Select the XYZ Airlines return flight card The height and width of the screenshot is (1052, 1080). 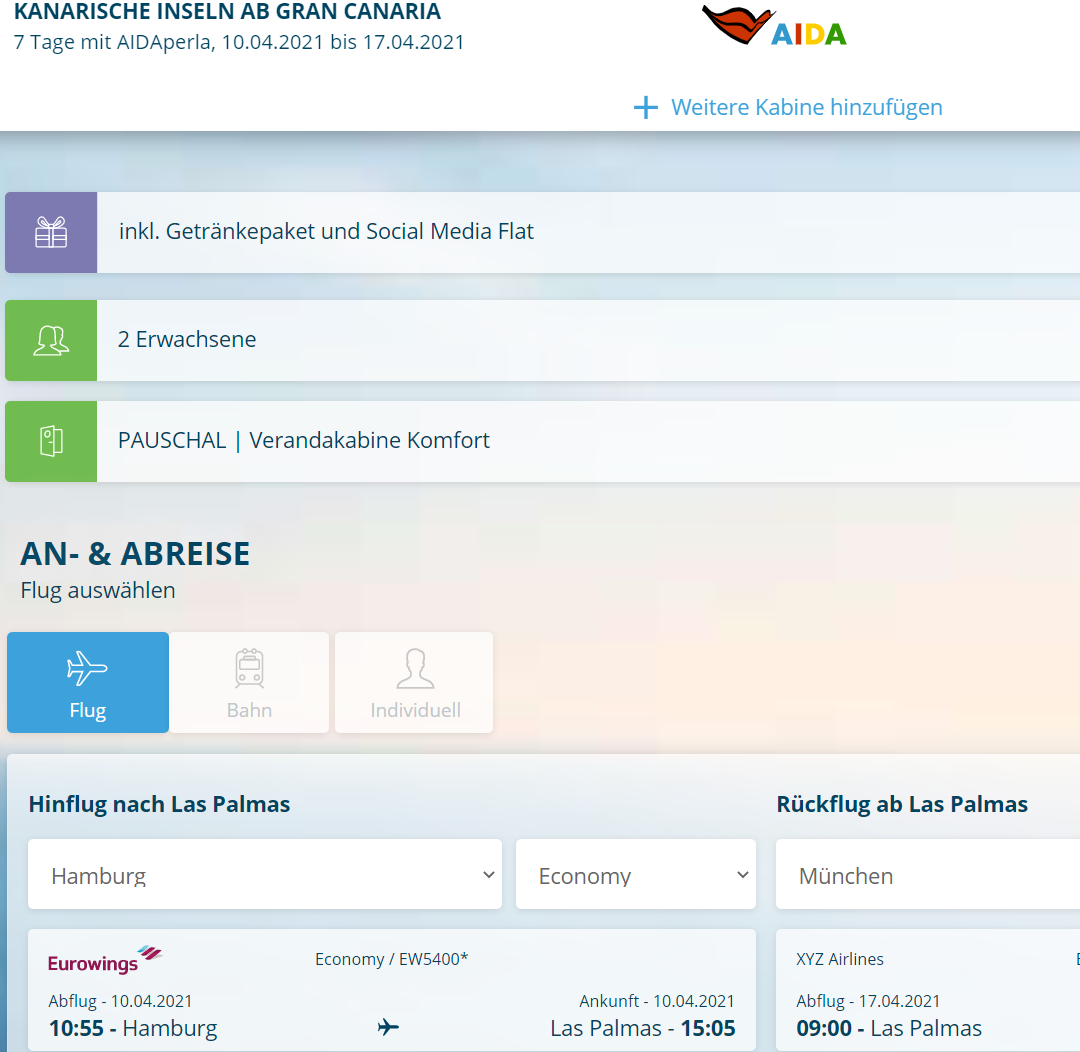(928, 991)
